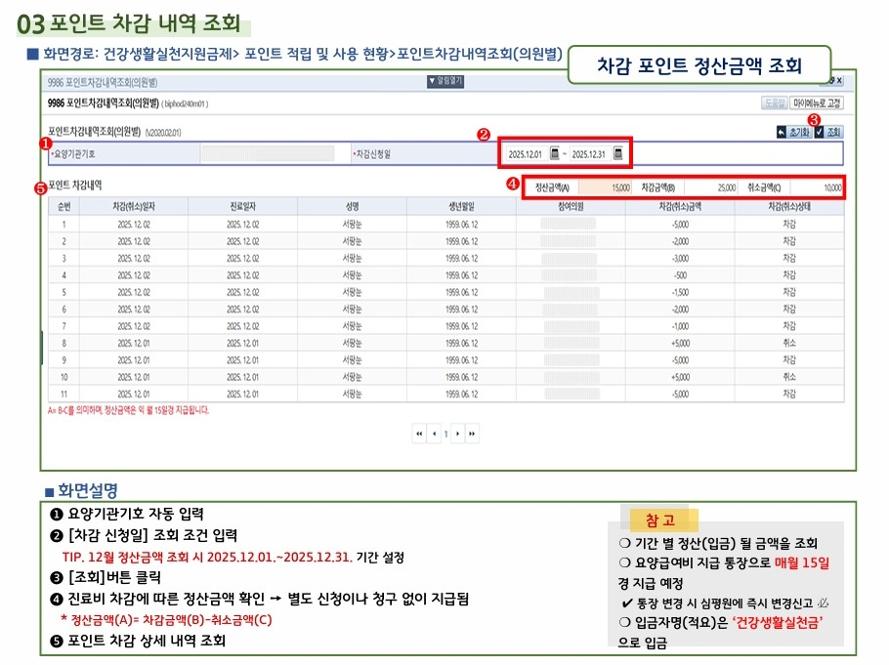Screen dimensions: 889x665
Task: Open the end date calendar picker
Action: [x=618, y=154]
